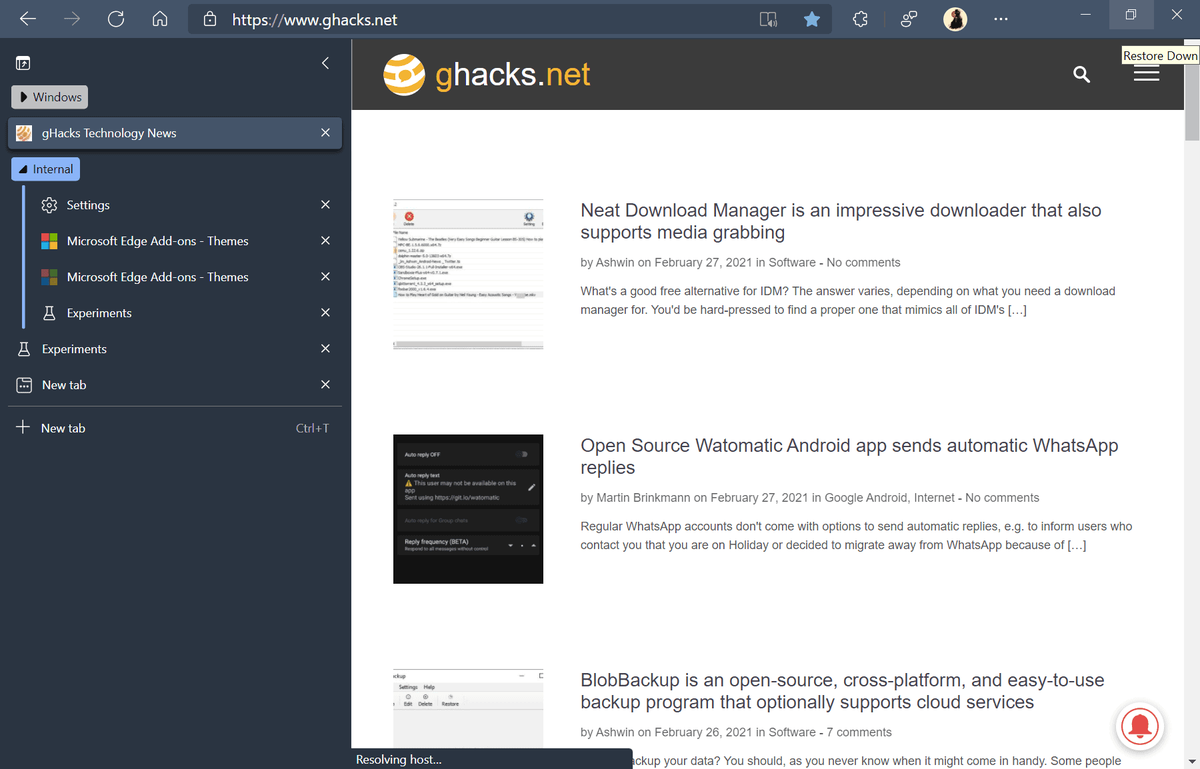View site lock information
Screen dimensions: 1200x769
coord(209,19)
